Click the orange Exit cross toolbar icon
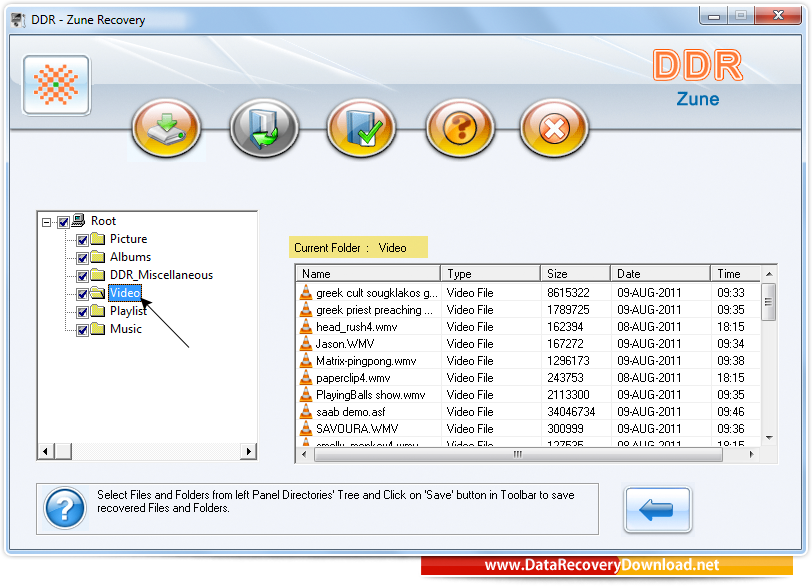This screenshot has height=586, width=812. click(x=554, y=128)
